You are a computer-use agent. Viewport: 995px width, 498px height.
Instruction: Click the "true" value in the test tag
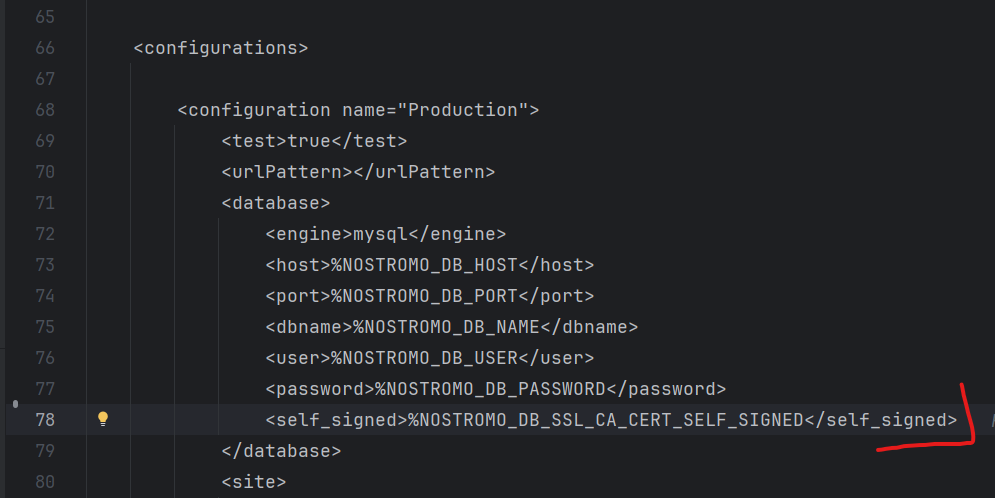[309, 141]
